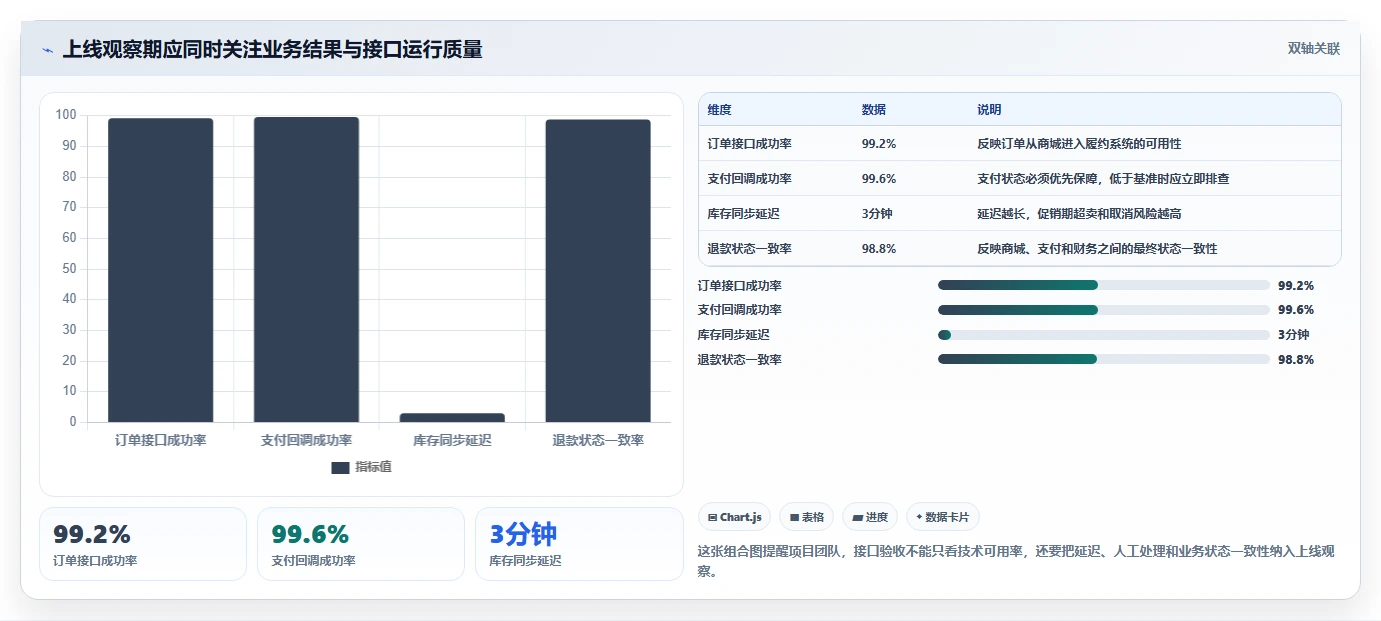Click the 订单接口成功率 chart bar
This screenshot has width=1381, height=621.
coord(160,270)
